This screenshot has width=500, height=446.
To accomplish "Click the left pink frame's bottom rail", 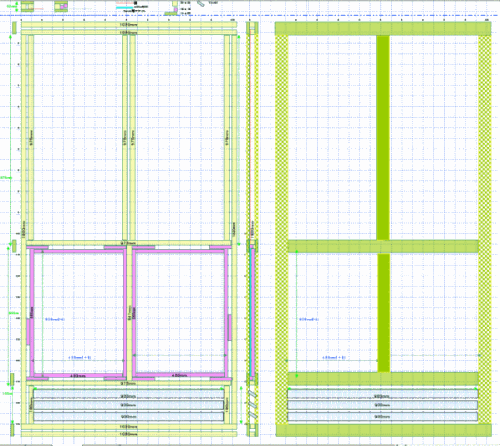I will point(77,376).
